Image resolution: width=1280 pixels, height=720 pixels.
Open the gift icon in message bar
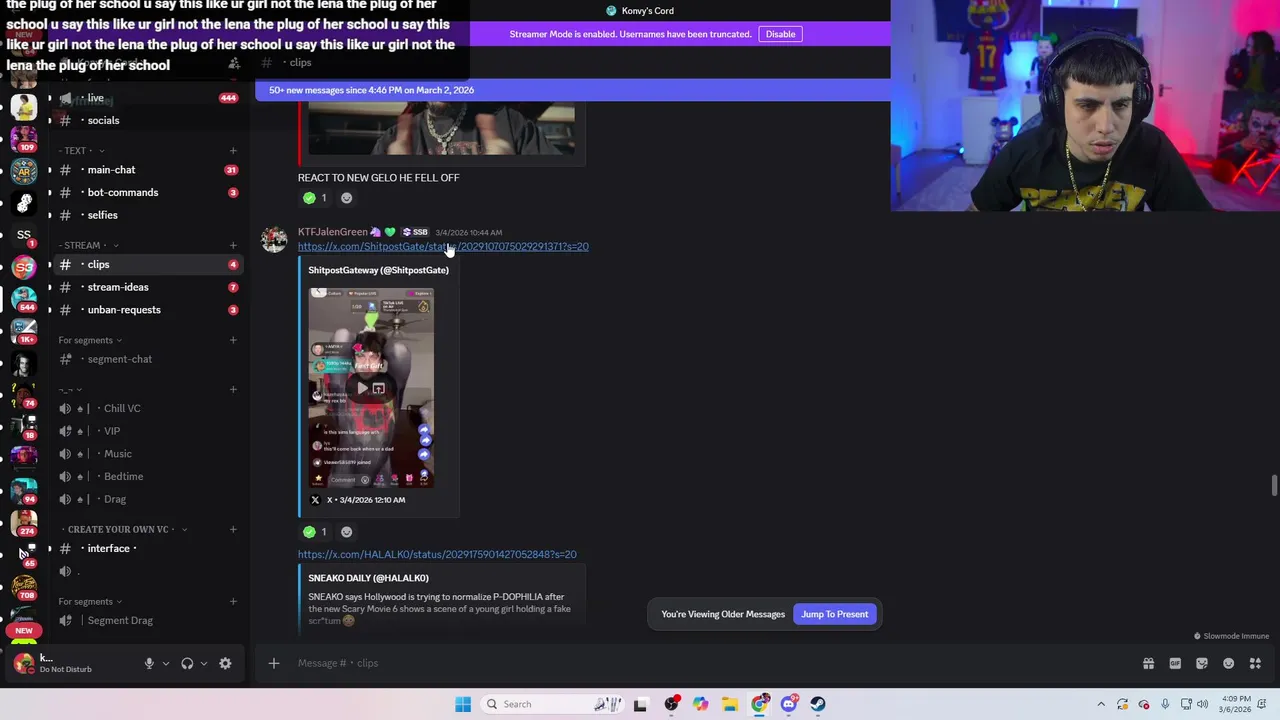click(x=1148, y=663)
